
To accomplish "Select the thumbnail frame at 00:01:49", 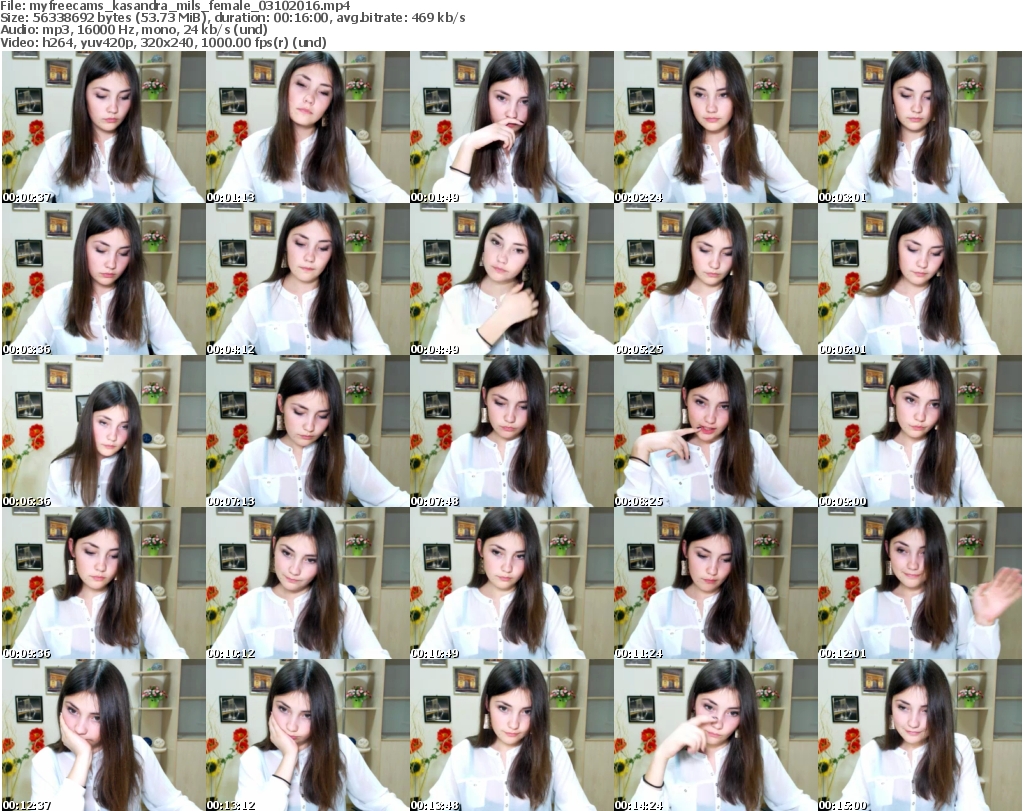I will coord(511,127).
